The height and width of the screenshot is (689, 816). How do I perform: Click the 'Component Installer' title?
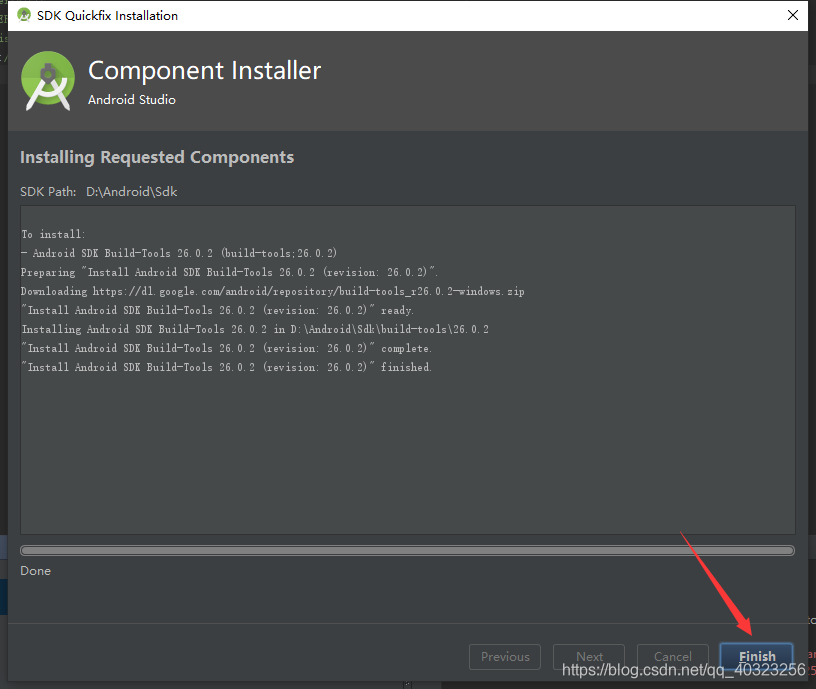click(x=205, y=70)
